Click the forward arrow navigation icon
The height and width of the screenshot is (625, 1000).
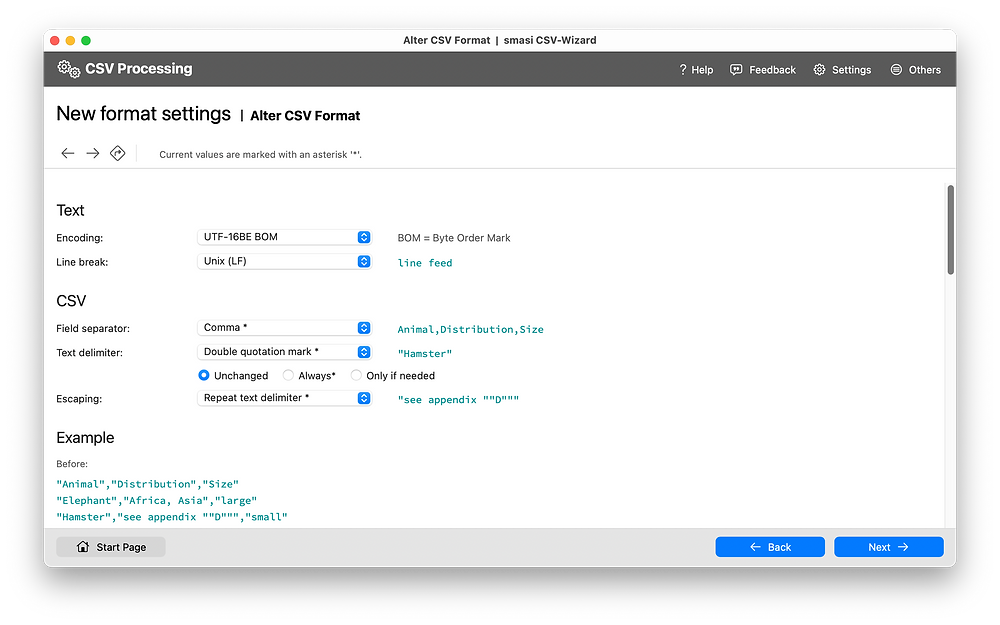92,153
